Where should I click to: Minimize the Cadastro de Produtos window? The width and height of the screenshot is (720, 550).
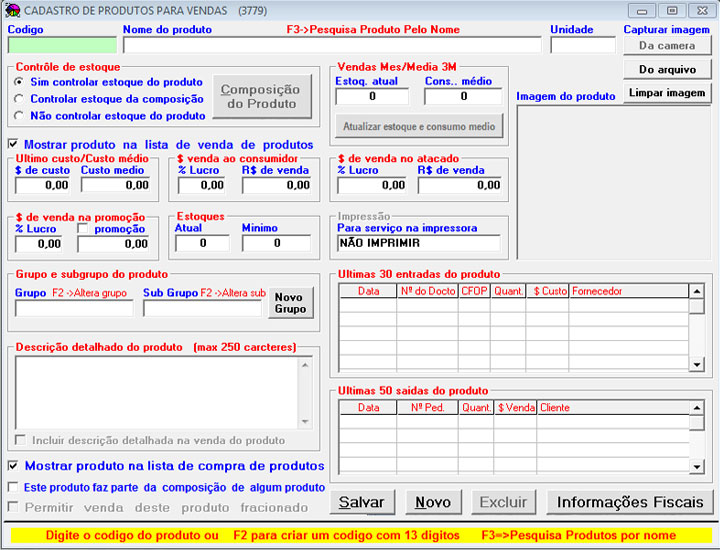click(x=642, y=11)
